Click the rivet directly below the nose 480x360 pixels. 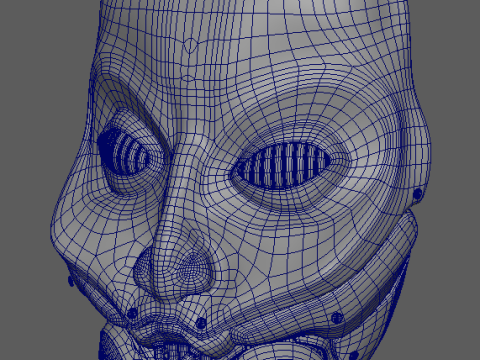(x=201, y=323)
